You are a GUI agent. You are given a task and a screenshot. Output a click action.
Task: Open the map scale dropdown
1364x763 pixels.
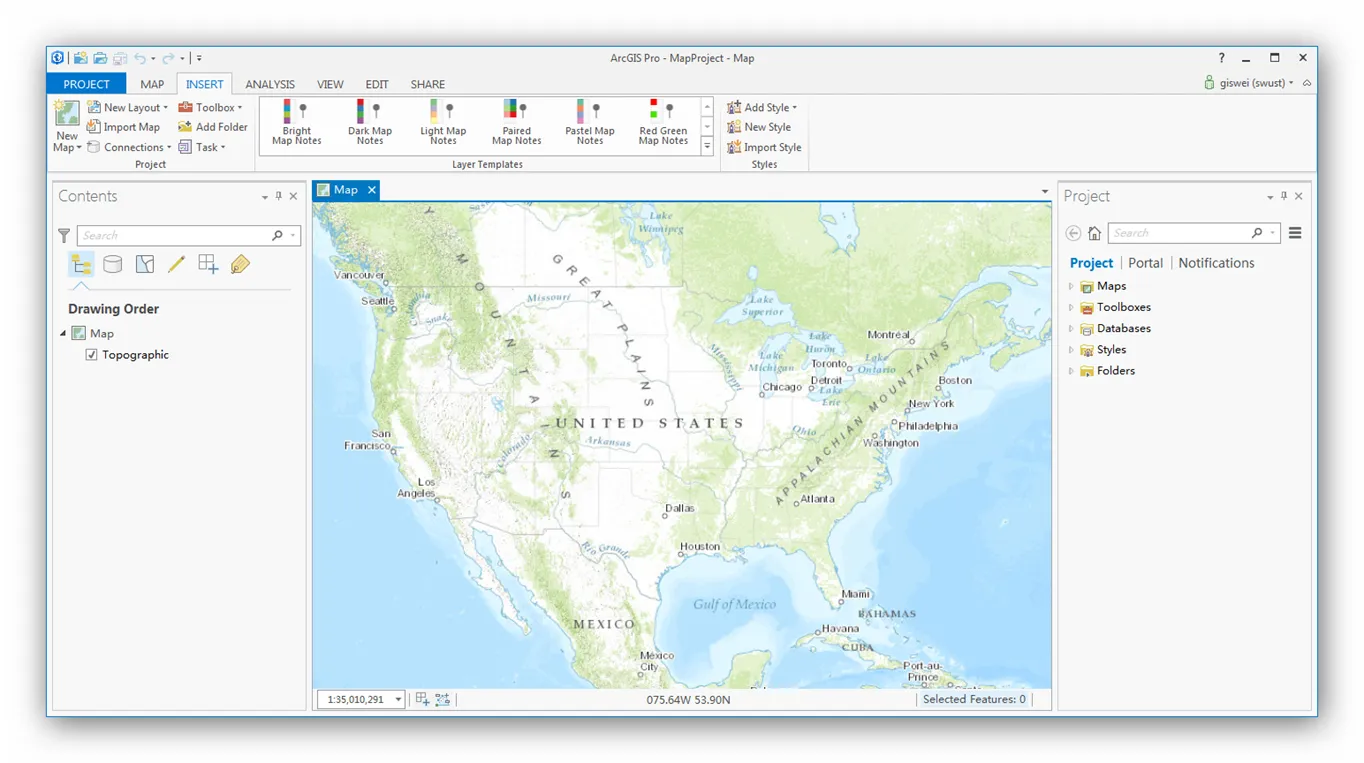398,700
